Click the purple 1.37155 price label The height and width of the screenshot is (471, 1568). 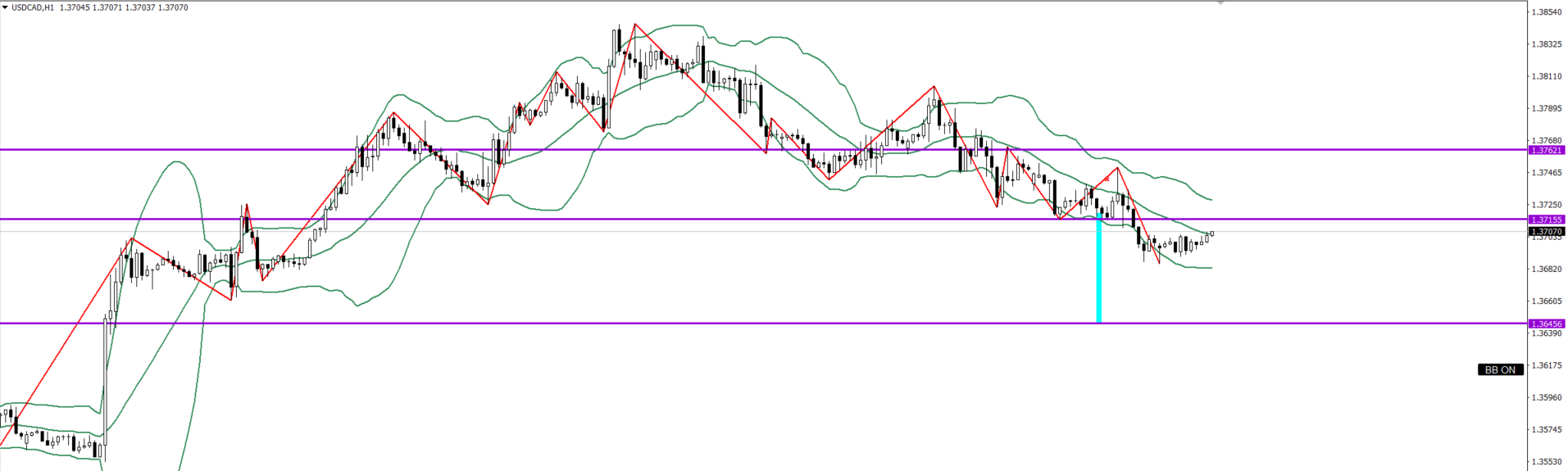coord(1547,220)
